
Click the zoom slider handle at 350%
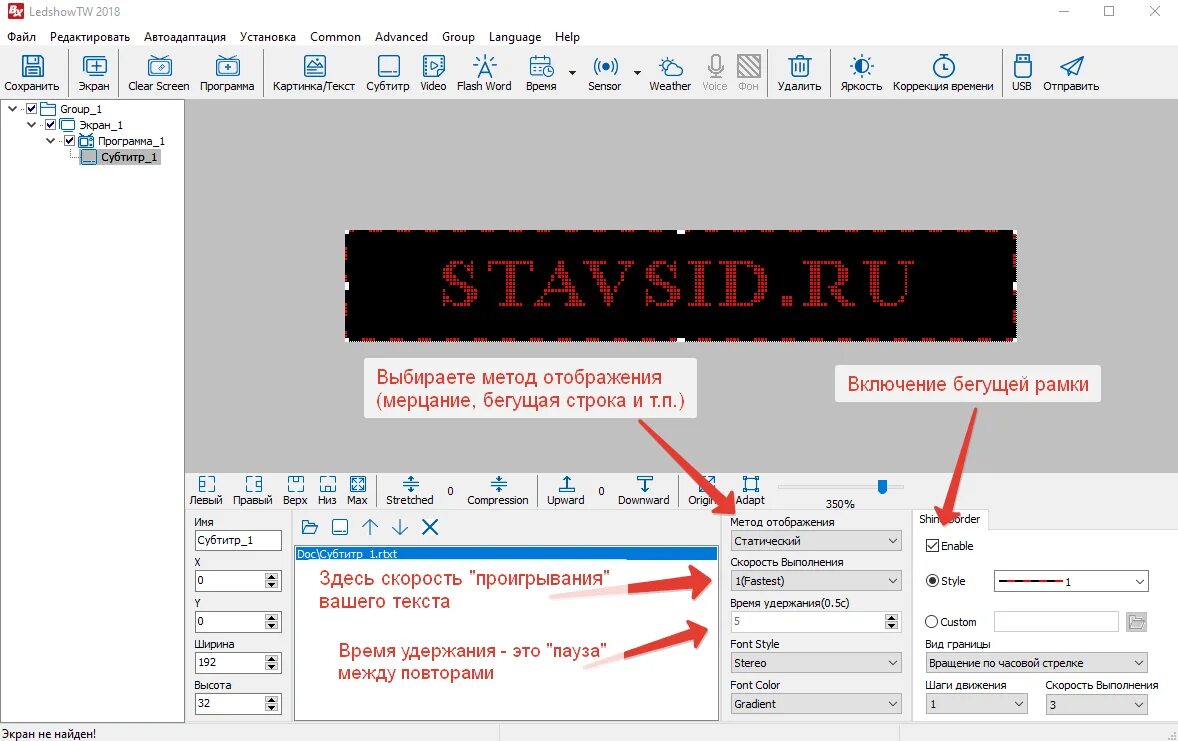[883, 486]
